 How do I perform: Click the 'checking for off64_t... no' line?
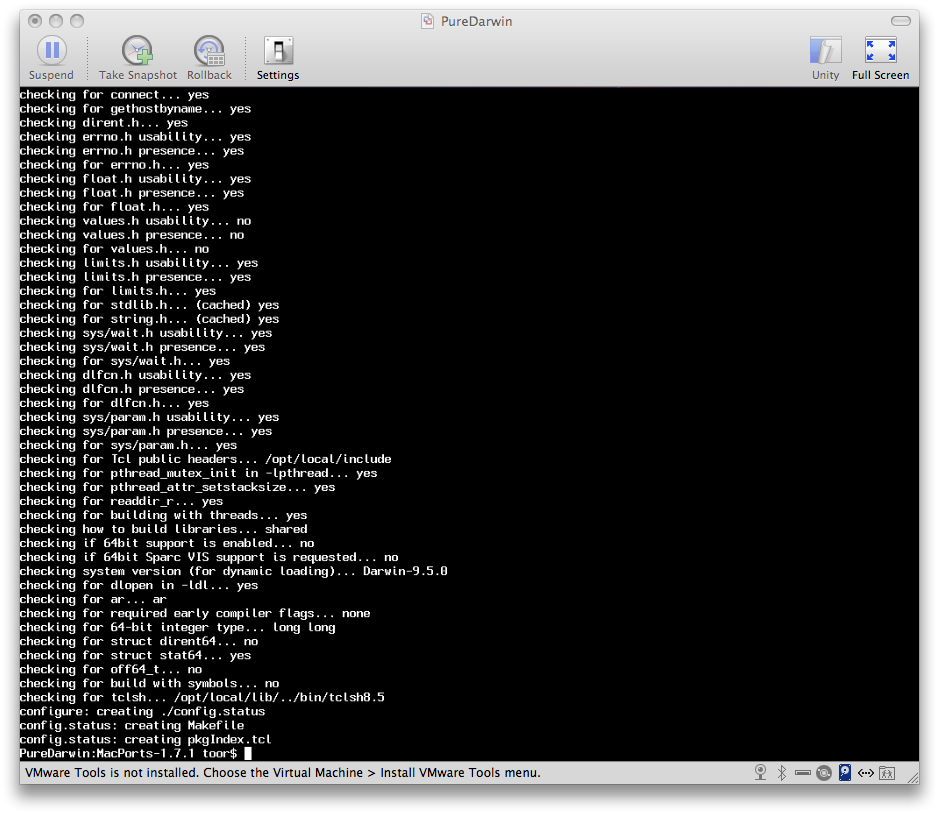click(x=111, y=669)
